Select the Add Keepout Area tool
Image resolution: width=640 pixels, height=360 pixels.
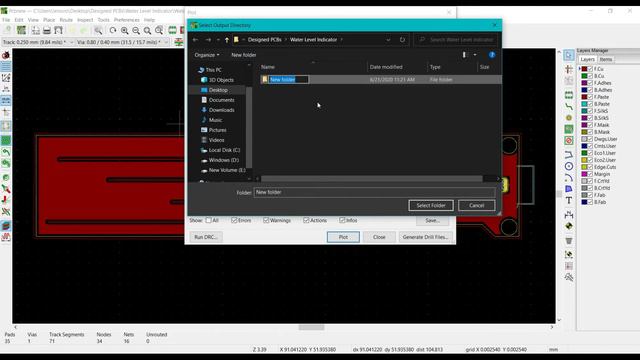(569, 140)
